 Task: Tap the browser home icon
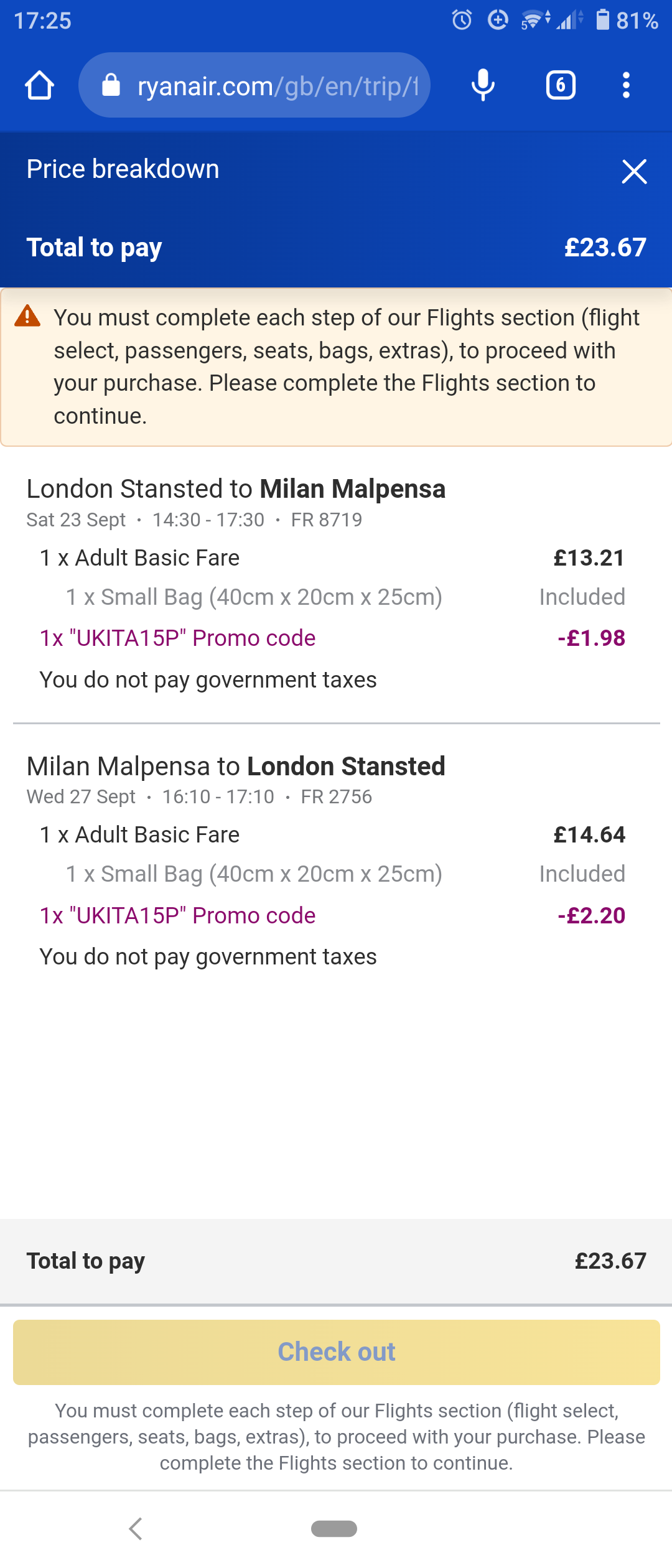[39, 85]
